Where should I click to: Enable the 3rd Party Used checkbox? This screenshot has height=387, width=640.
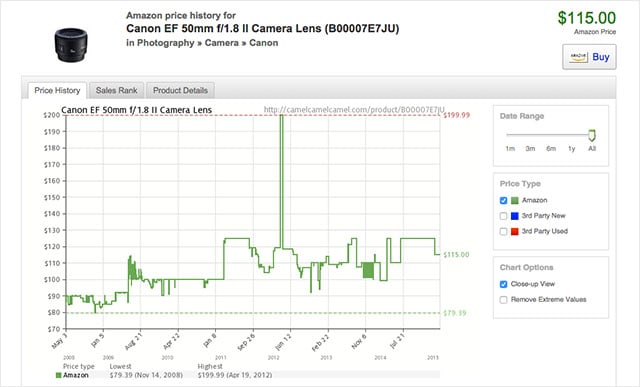(503, 231)
